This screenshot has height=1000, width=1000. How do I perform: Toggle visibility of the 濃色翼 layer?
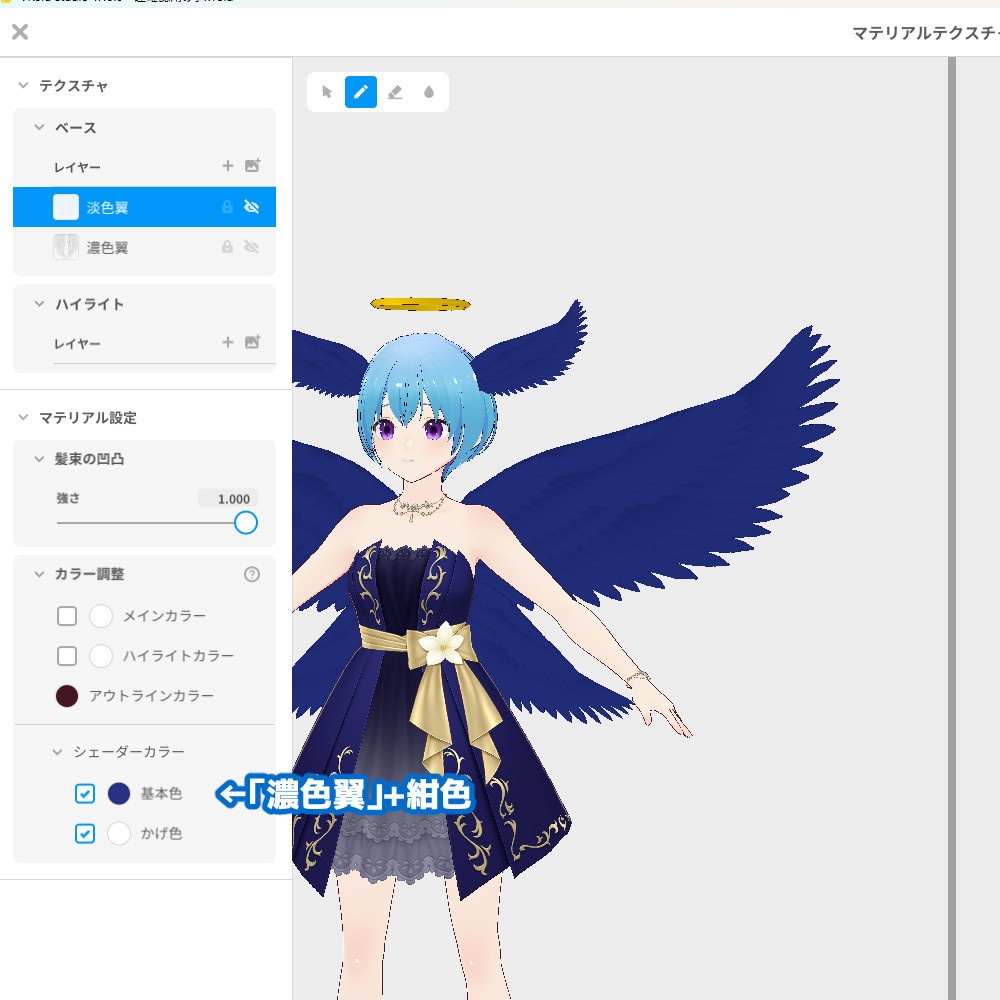point(254,247)
